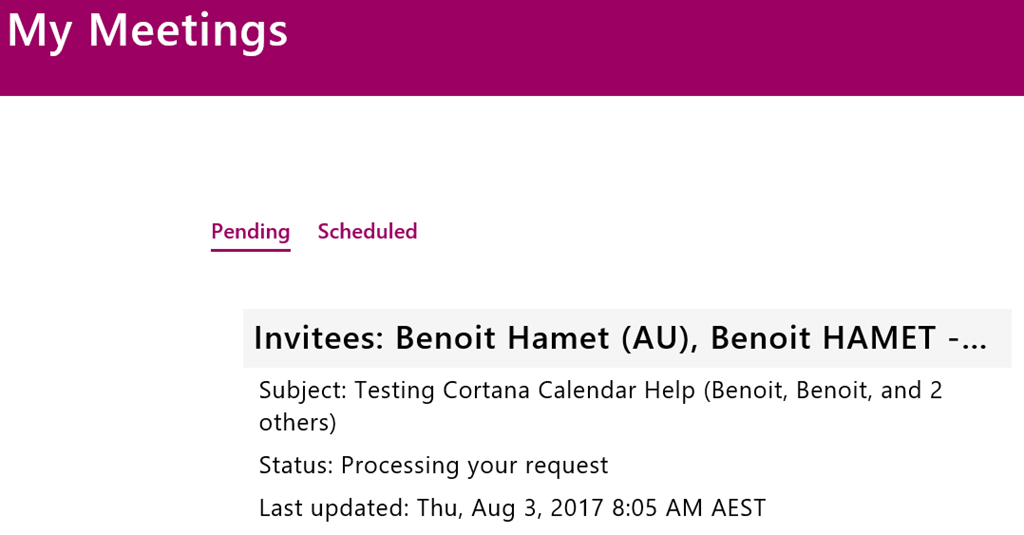Open the Scheduled tab
This screenshot has height=535, width=1024.
[367, 231]
